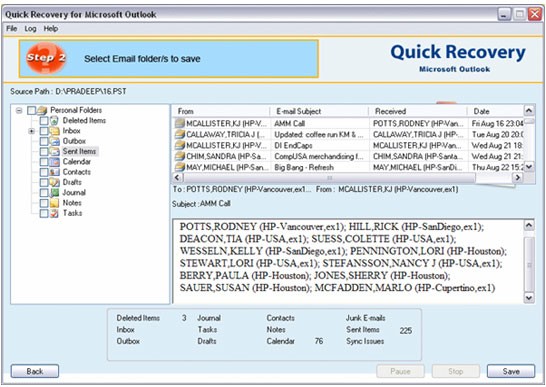546x387 pixels.
Task: Check the Contacts checkbox
Action: (44, 172)
